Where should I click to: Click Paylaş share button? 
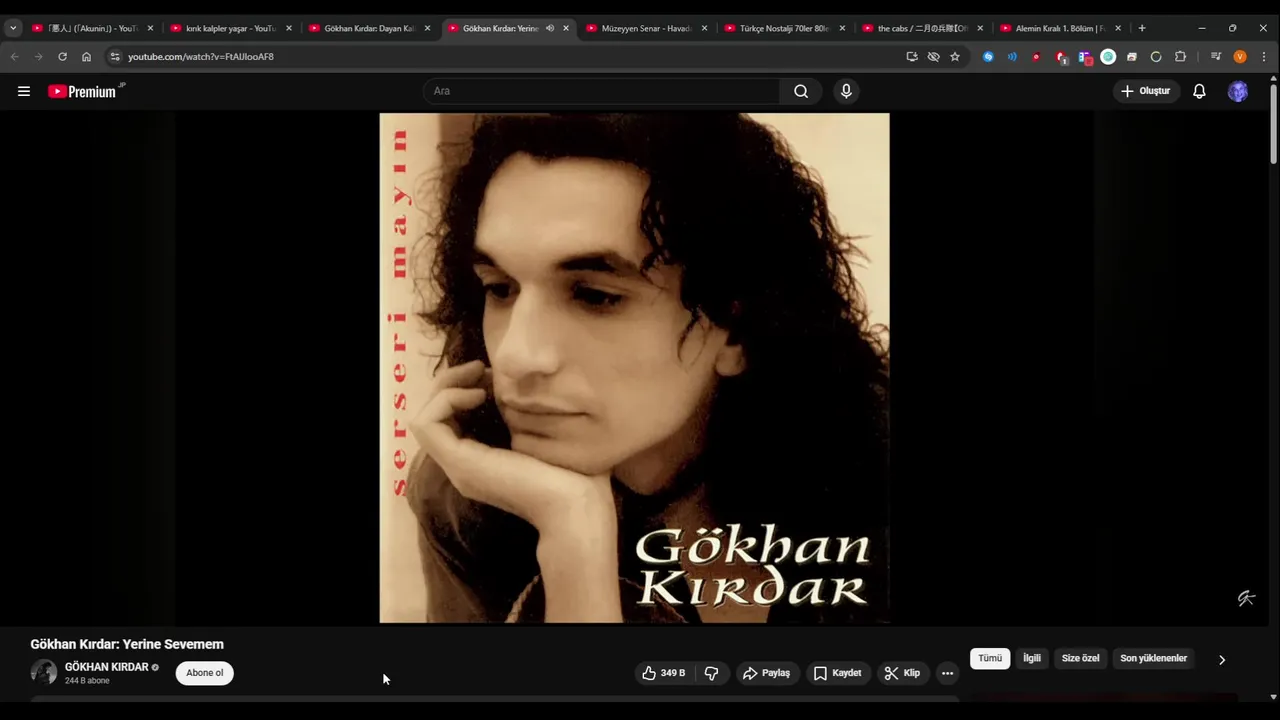pyautogui.click(x=766, y=673)
